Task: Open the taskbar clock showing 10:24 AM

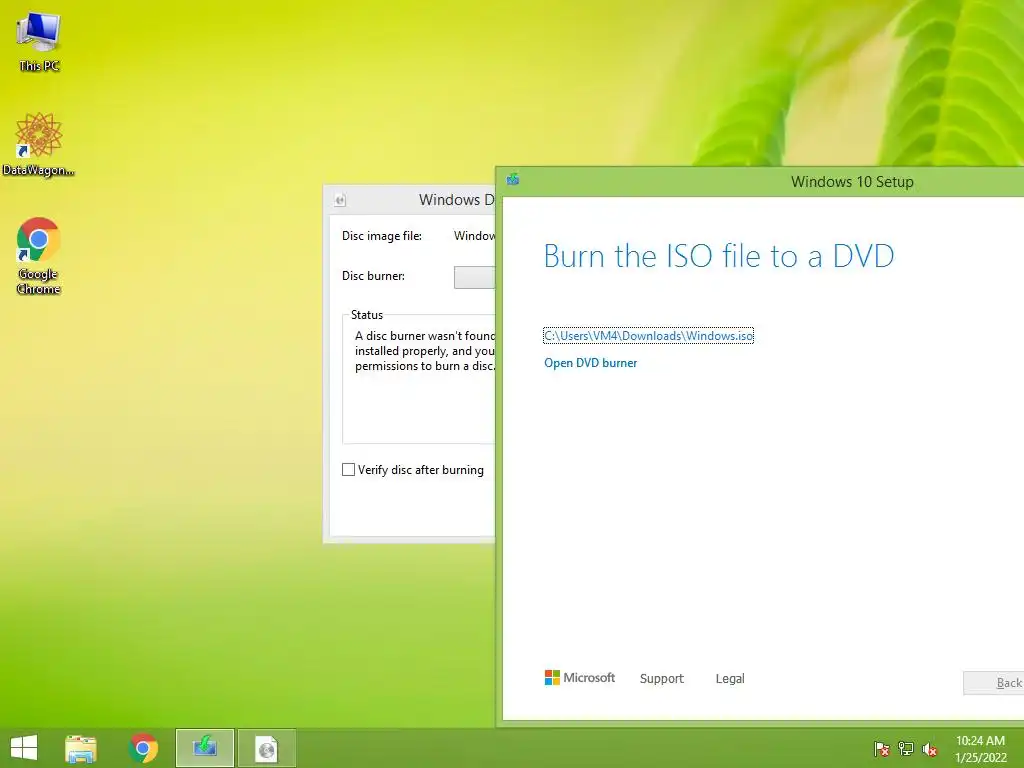Action: coord(980,749)
